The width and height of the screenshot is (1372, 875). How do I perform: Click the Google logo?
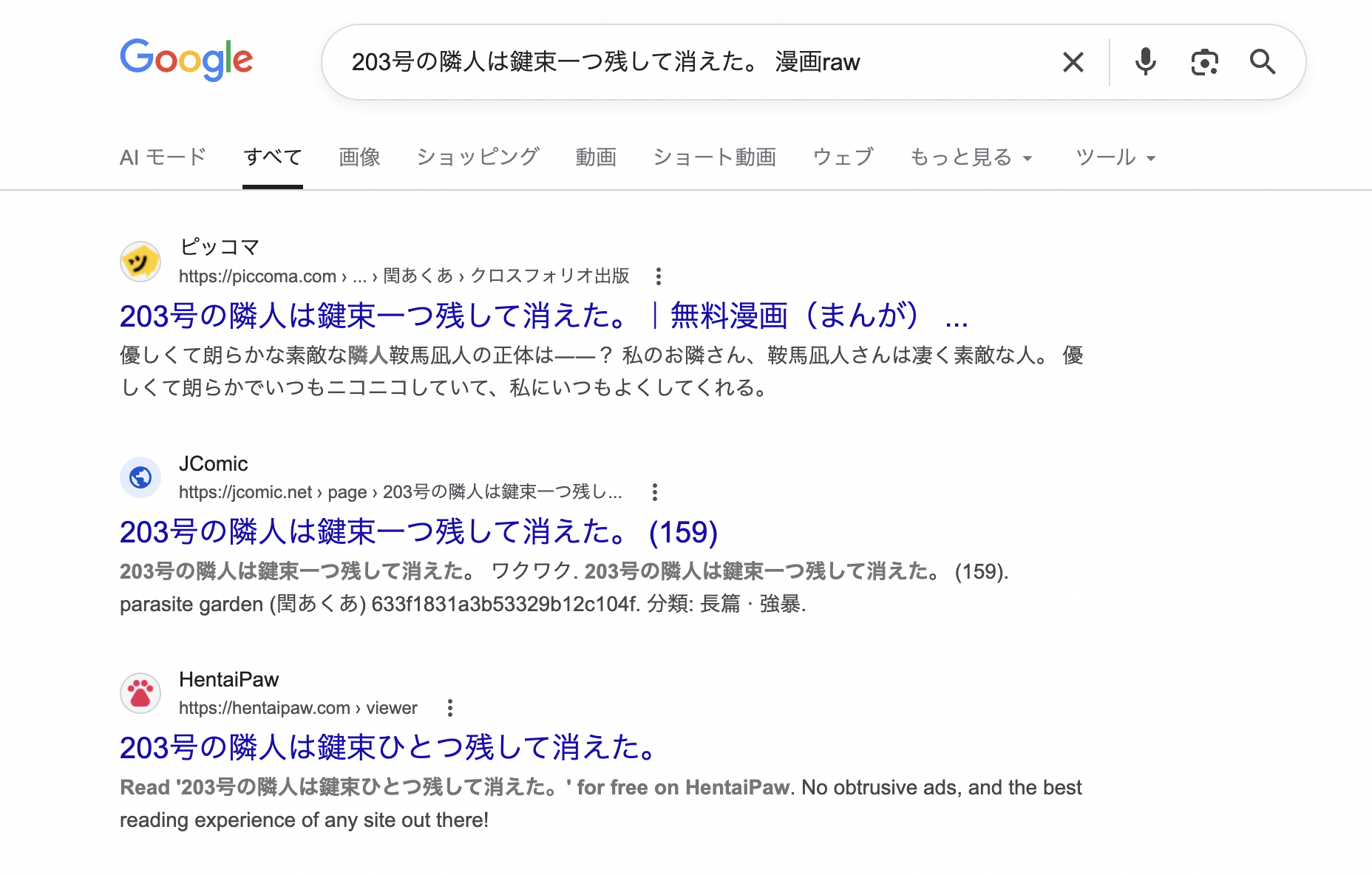pyautogui.click(x=186, y=60)
